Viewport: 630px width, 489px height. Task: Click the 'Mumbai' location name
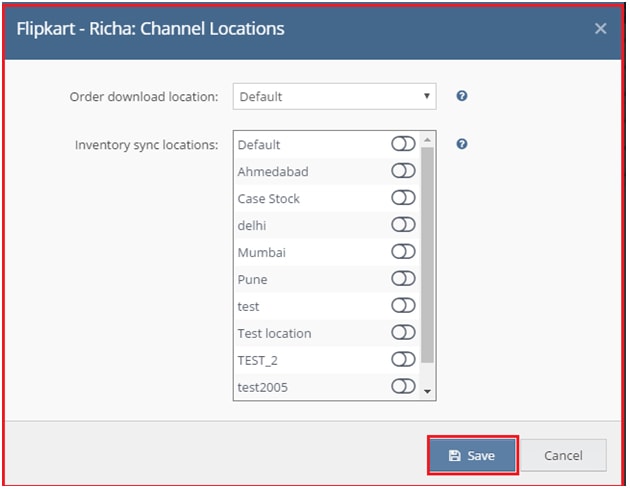[x=262, y=252]
